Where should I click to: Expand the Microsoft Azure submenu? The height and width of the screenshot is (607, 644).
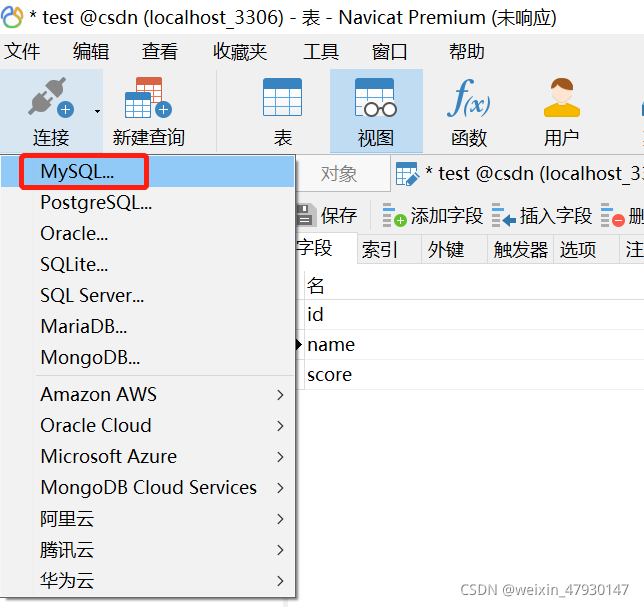(148, 457)
